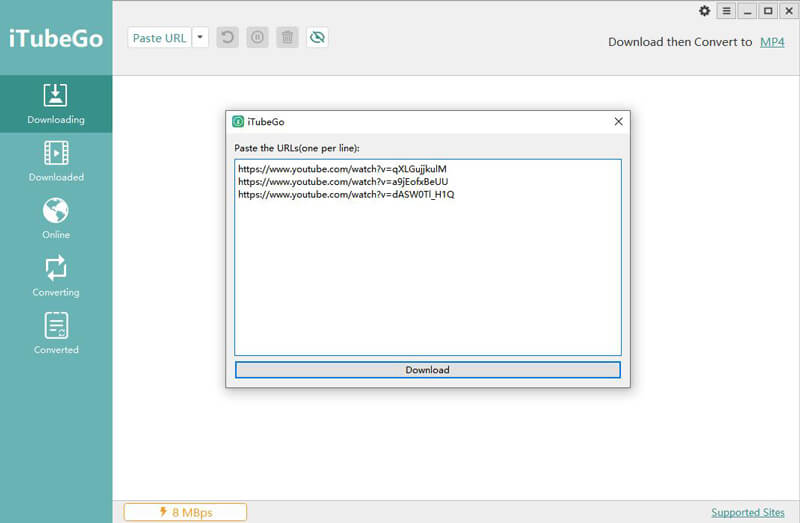Maximize the iTubeGo main window

(x=768, y=11)
